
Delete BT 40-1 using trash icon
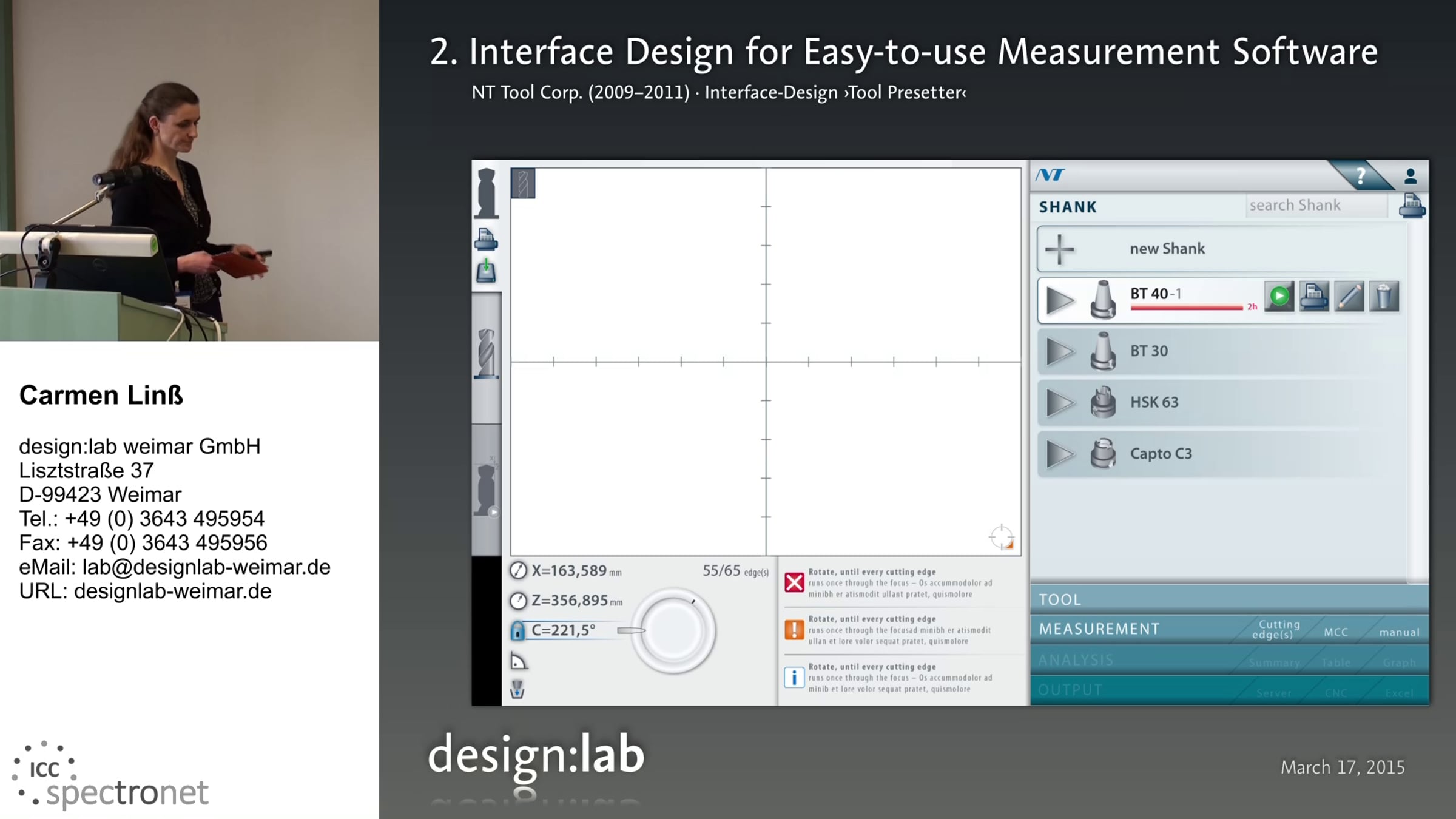pyautogui.click(x=1384, y=296)
